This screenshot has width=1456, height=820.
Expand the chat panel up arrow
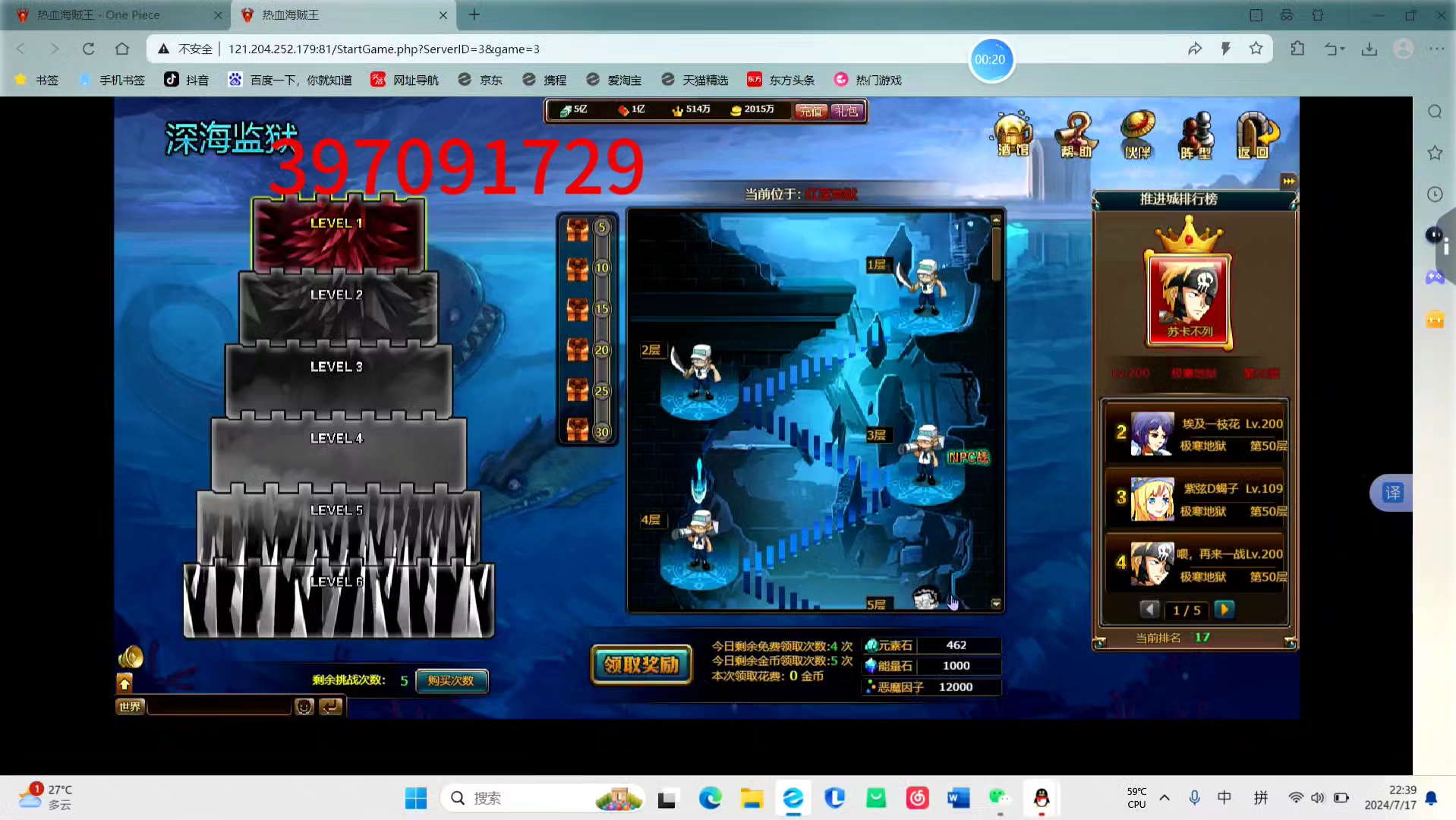pyautogui.click(x=124, y=683)
